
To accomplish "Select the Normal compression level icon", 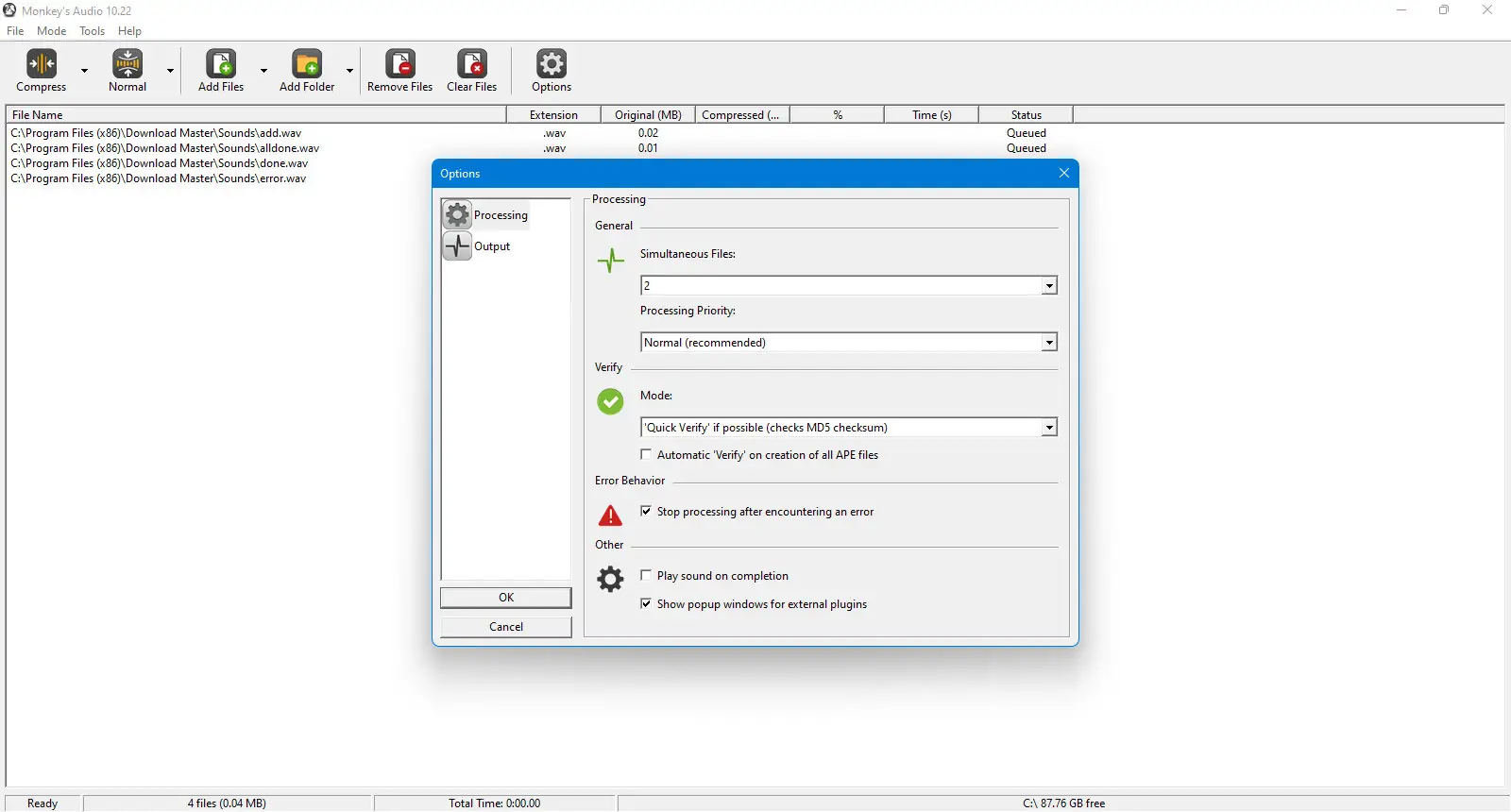I will [127, 64].
